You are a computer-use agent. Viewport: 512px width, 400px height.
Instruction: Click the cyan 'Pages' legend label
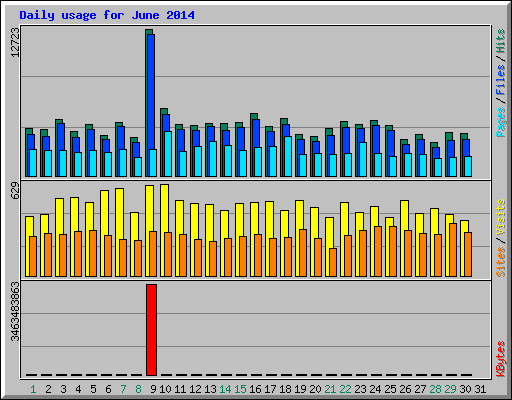pyautogui.click(x=500, y=122)
